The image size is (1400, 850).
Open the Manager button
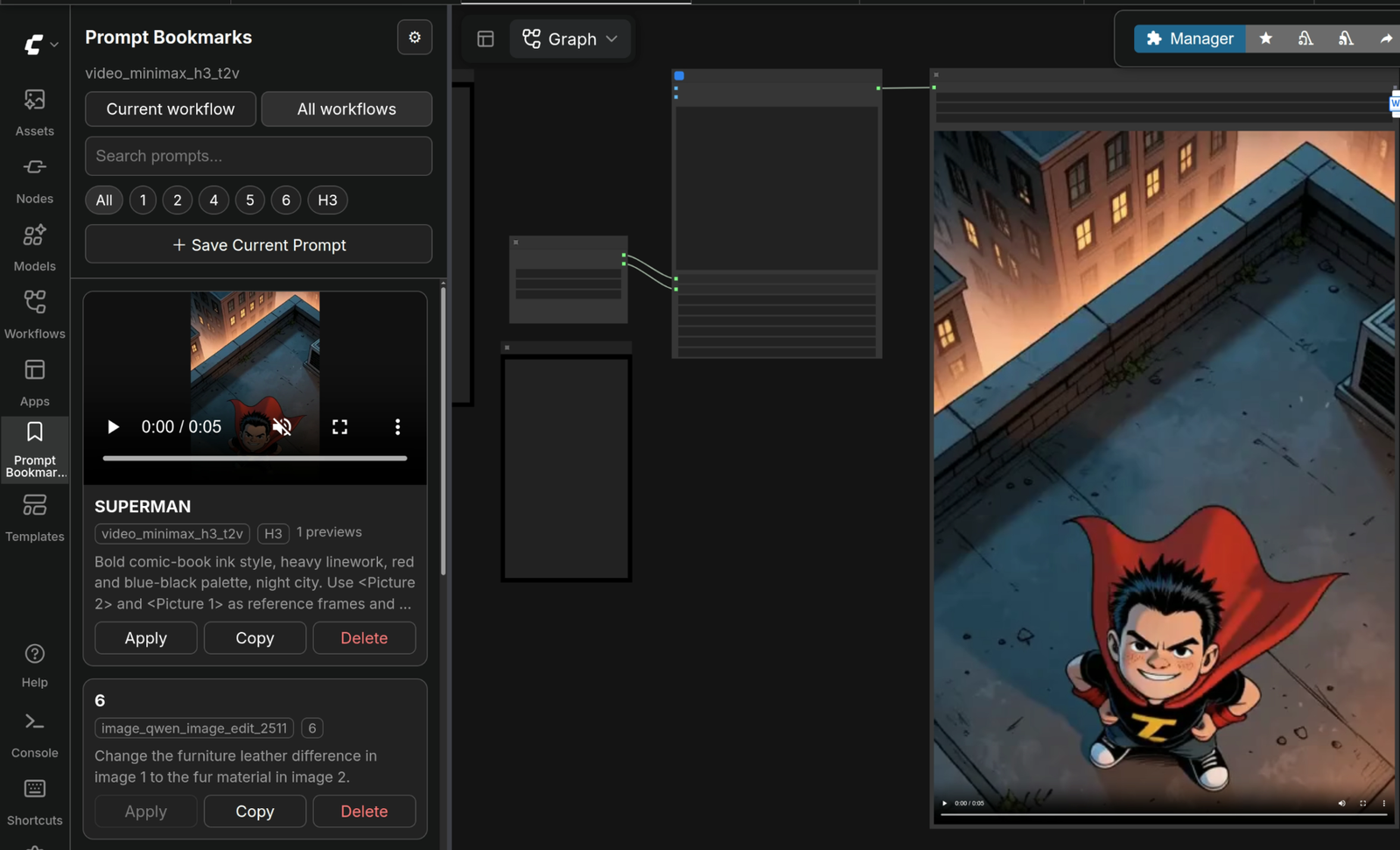[x=1189, y=39]
